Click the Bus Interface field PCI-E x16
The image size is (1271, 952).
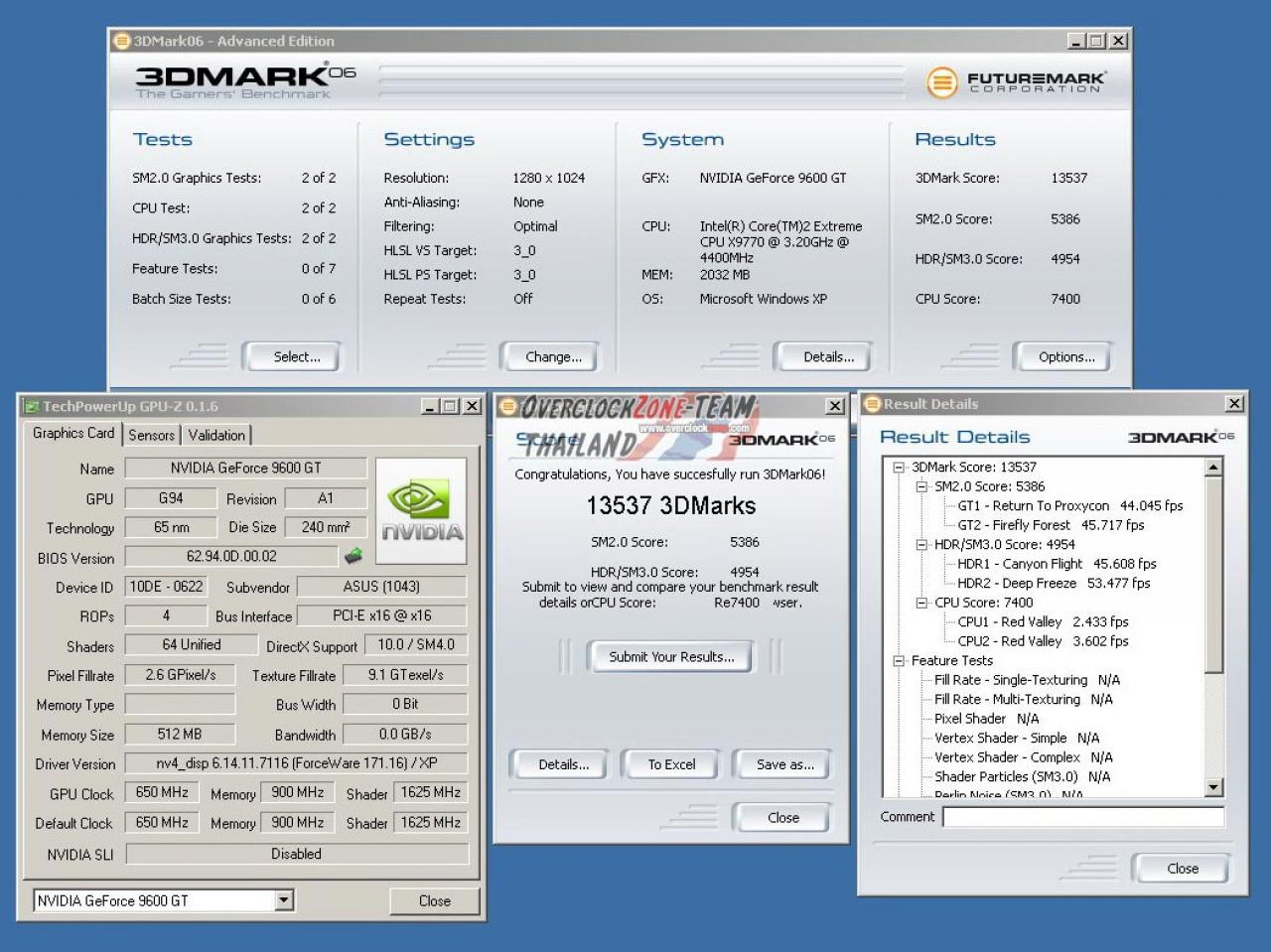[x=381, y=615]
